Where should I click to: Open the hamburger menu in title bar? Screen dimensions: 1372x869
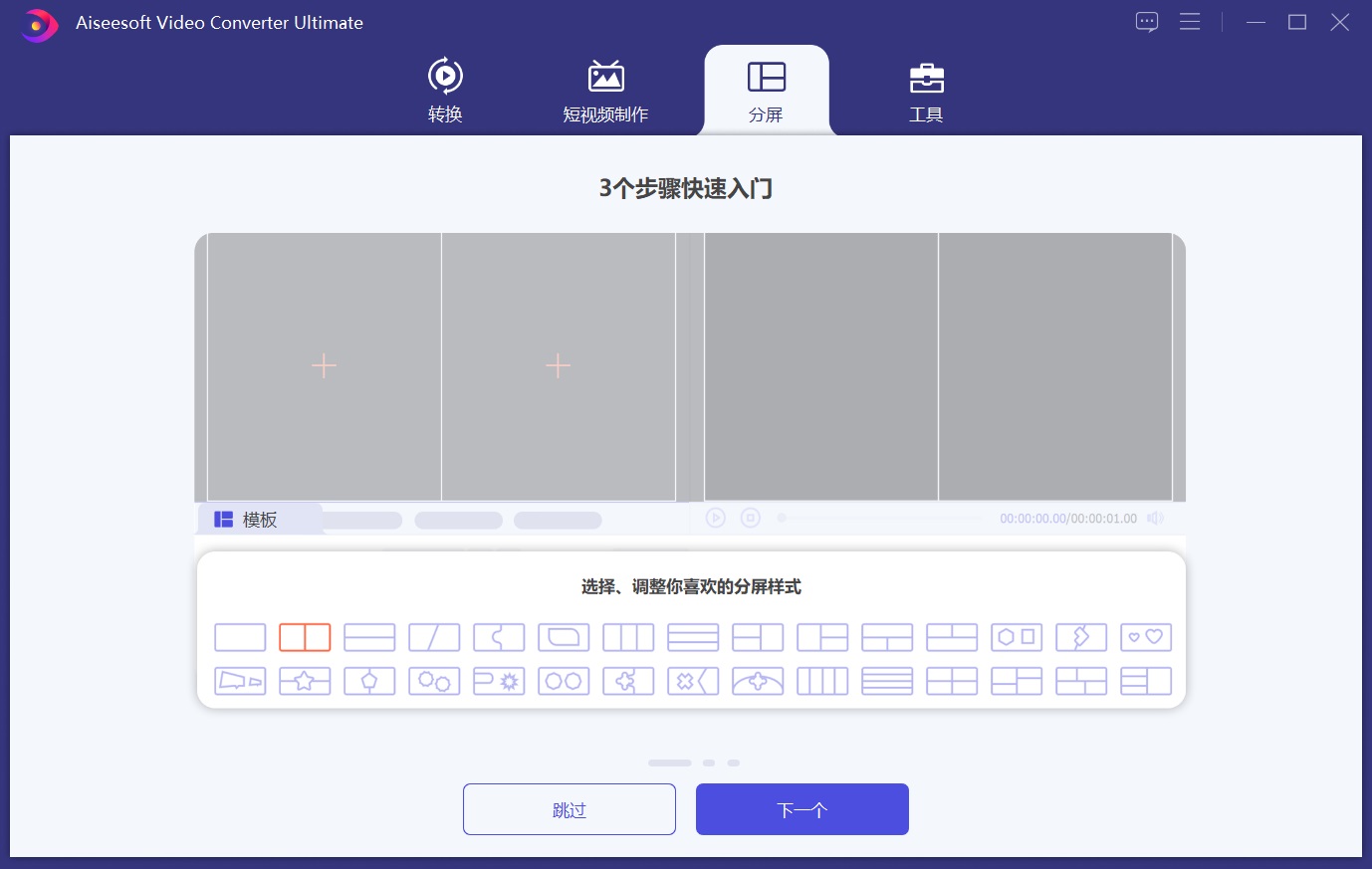point(1190,22)
